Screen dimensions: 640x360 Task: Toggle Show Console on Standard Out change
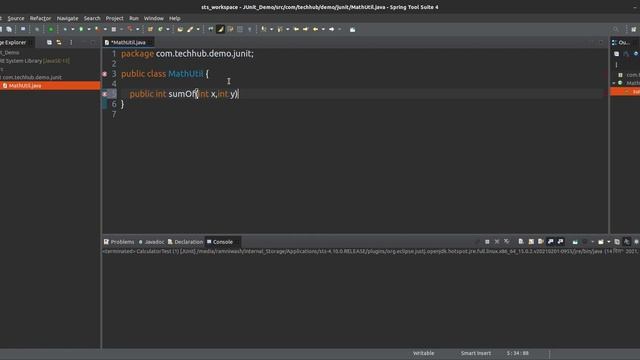[x=551, y=242]
